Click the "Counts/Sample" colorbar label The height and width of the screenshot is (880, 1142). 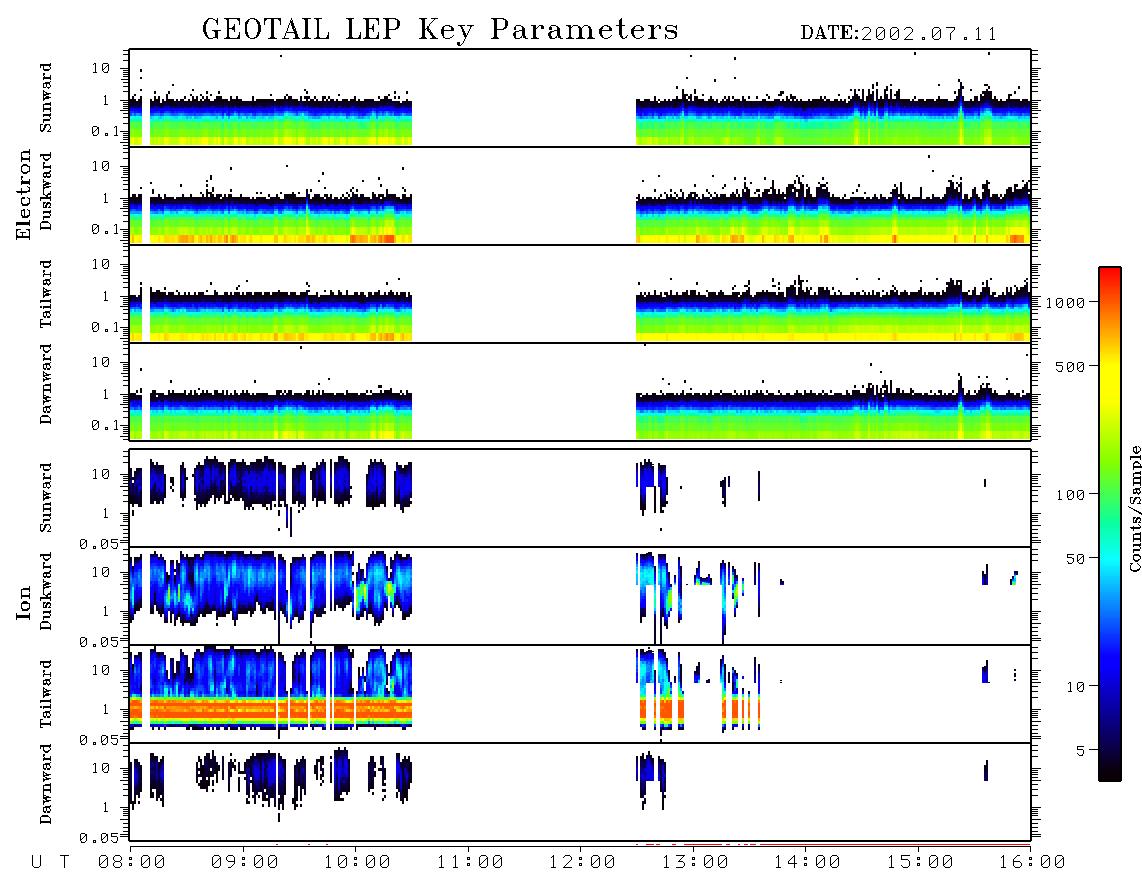(1134, 508)
